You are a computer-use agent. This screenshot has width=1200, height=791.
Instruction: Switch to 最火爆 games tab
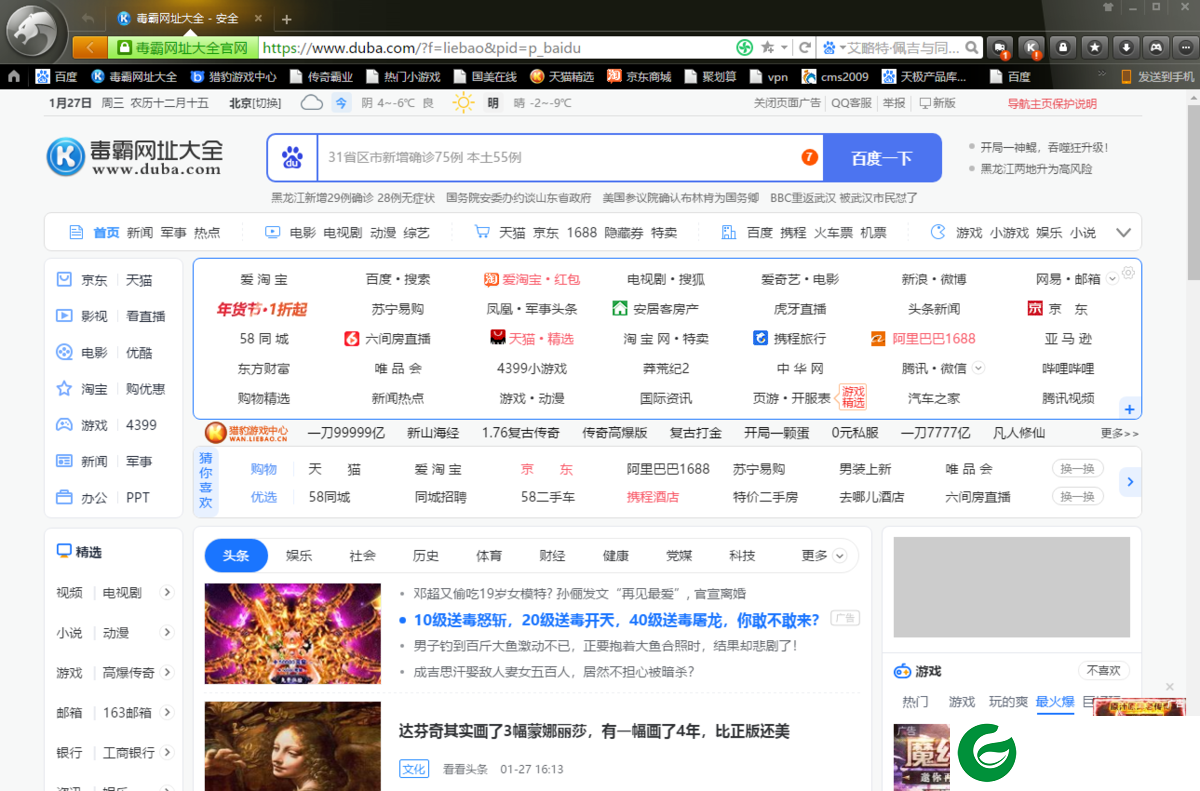coord(1055,702)
